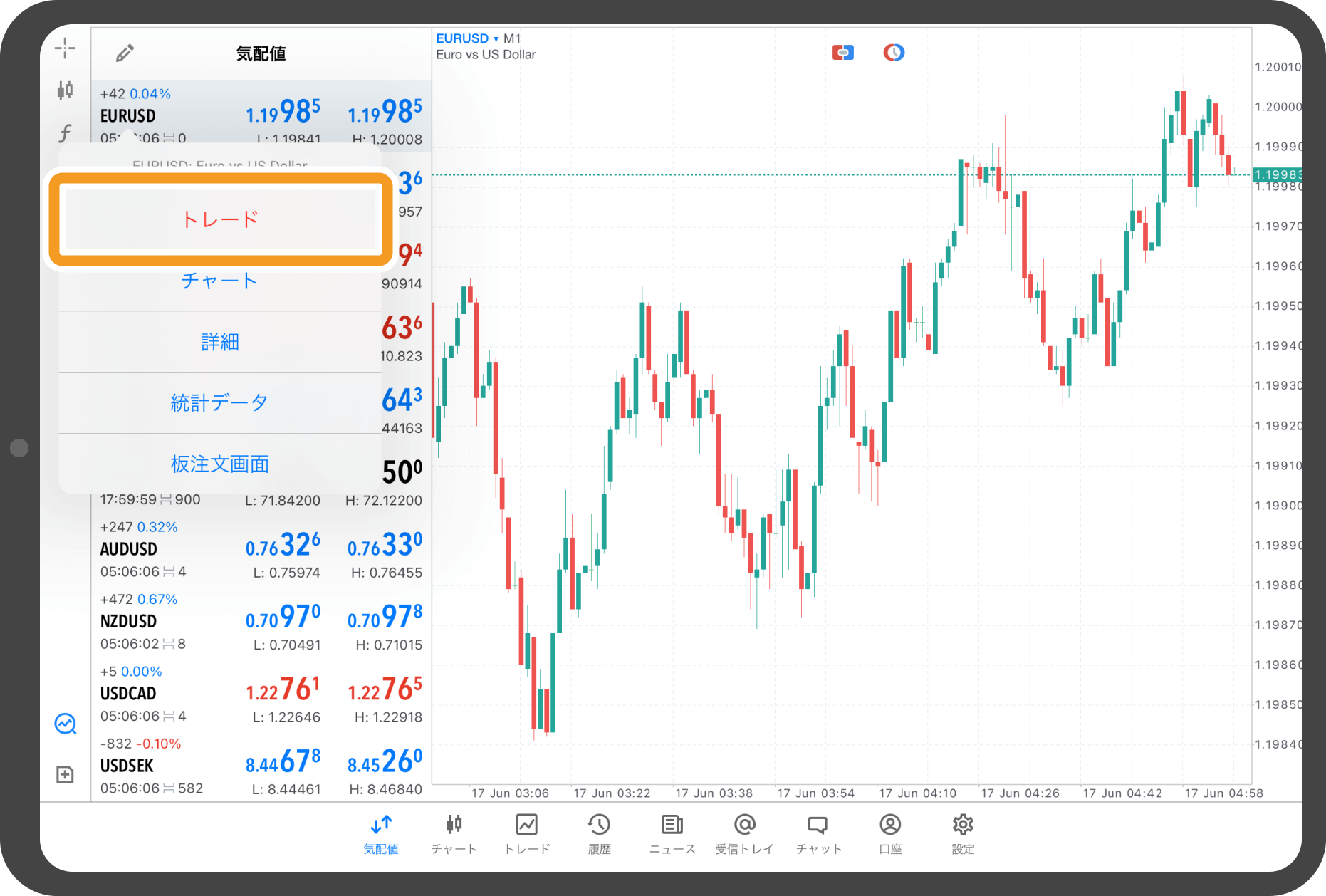Select the NZDUSD quote row
Screen dimensions: 1326x896
[x=261, y=622]
